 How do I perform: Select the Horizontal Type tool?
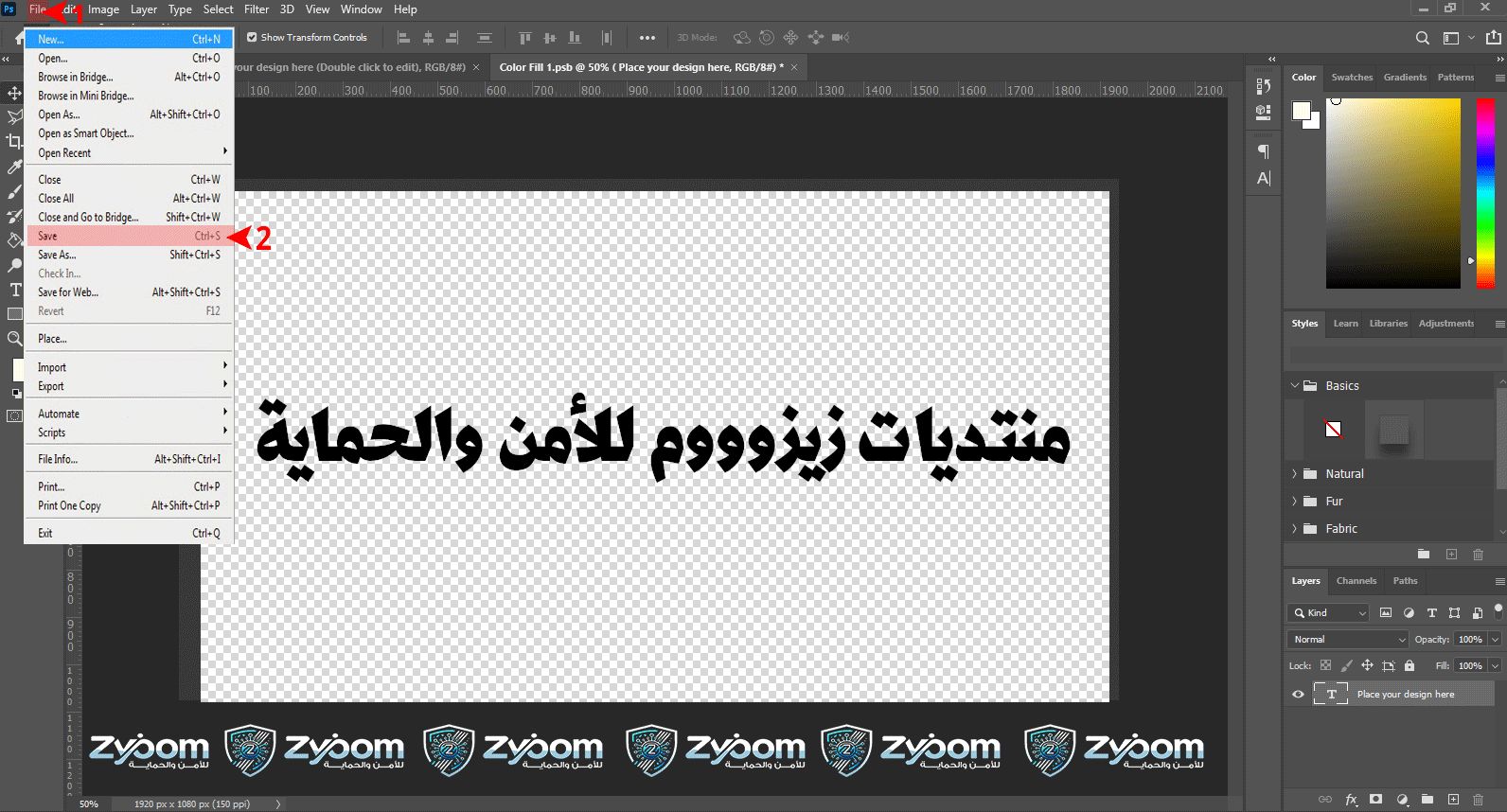pos(14,290)
